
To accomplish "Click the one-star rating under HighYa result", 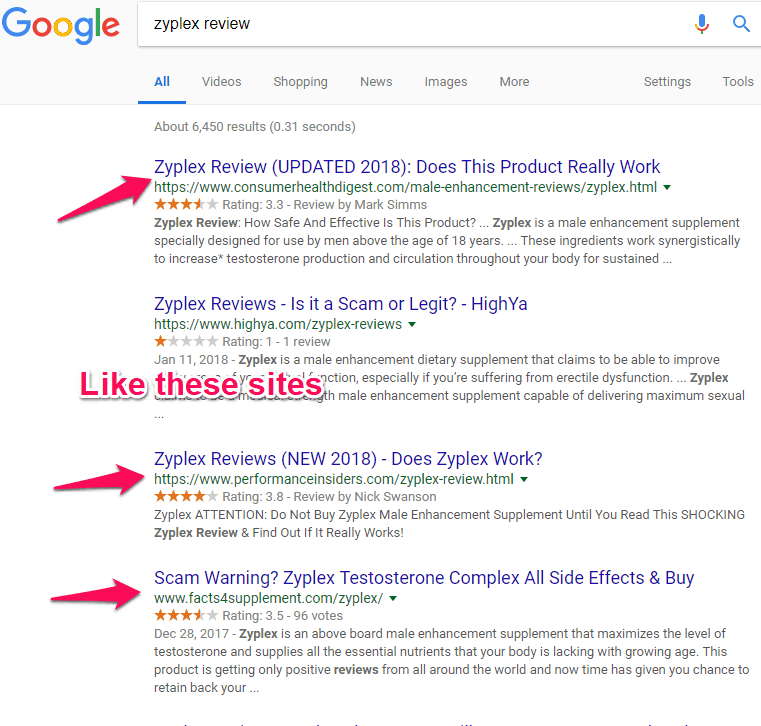I will click(x=186, y=341).
